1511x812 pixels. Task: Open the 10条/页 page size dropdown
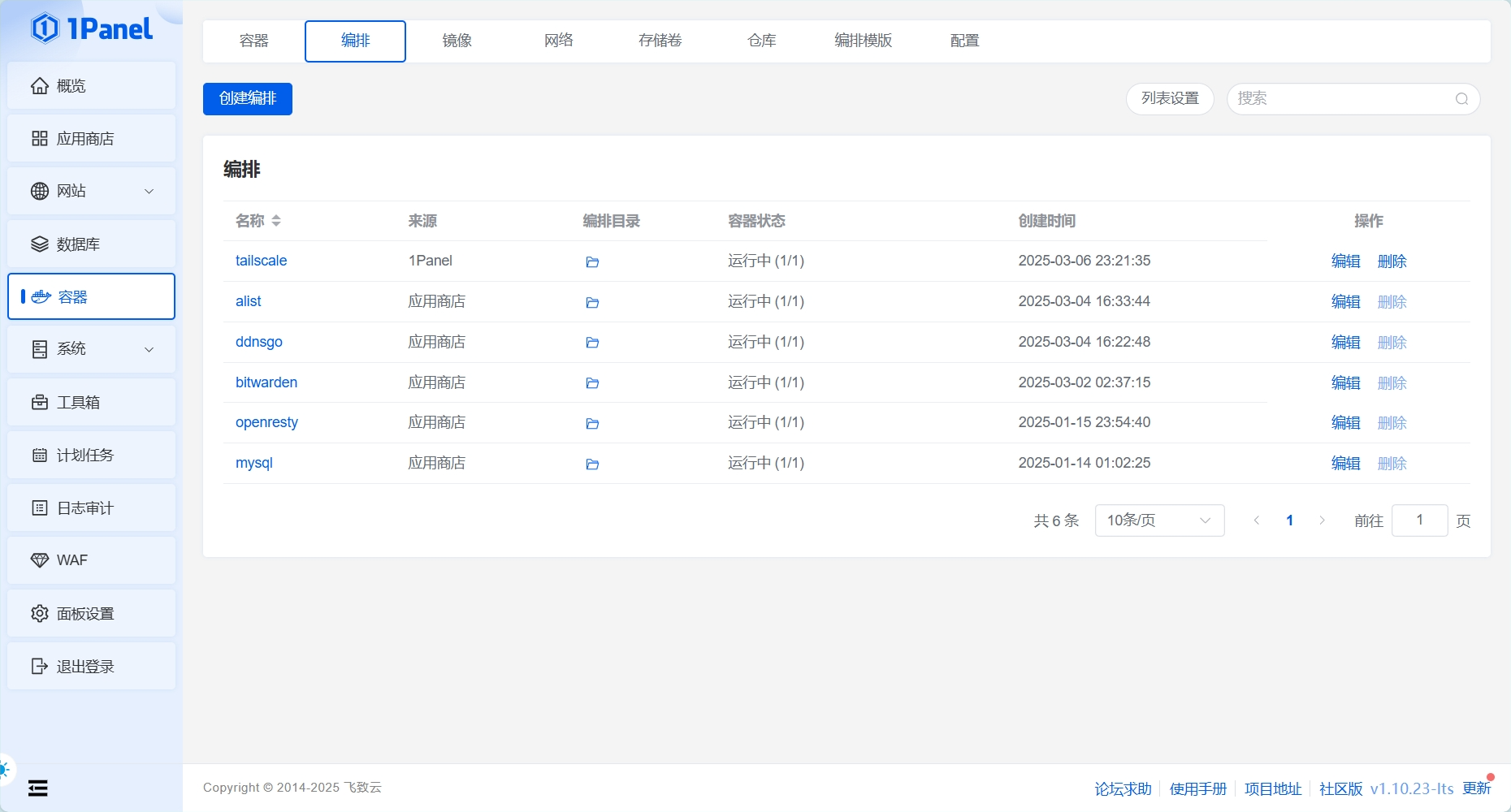tap(1159, 520)
